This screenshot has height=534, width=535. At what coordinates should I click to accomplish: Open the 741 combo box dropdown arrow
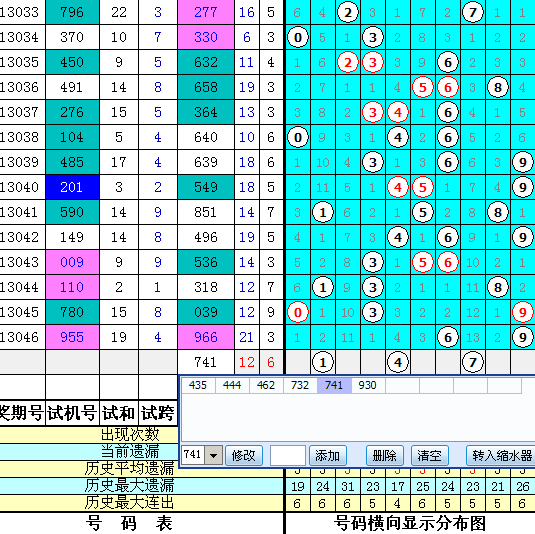coord(214,455)
